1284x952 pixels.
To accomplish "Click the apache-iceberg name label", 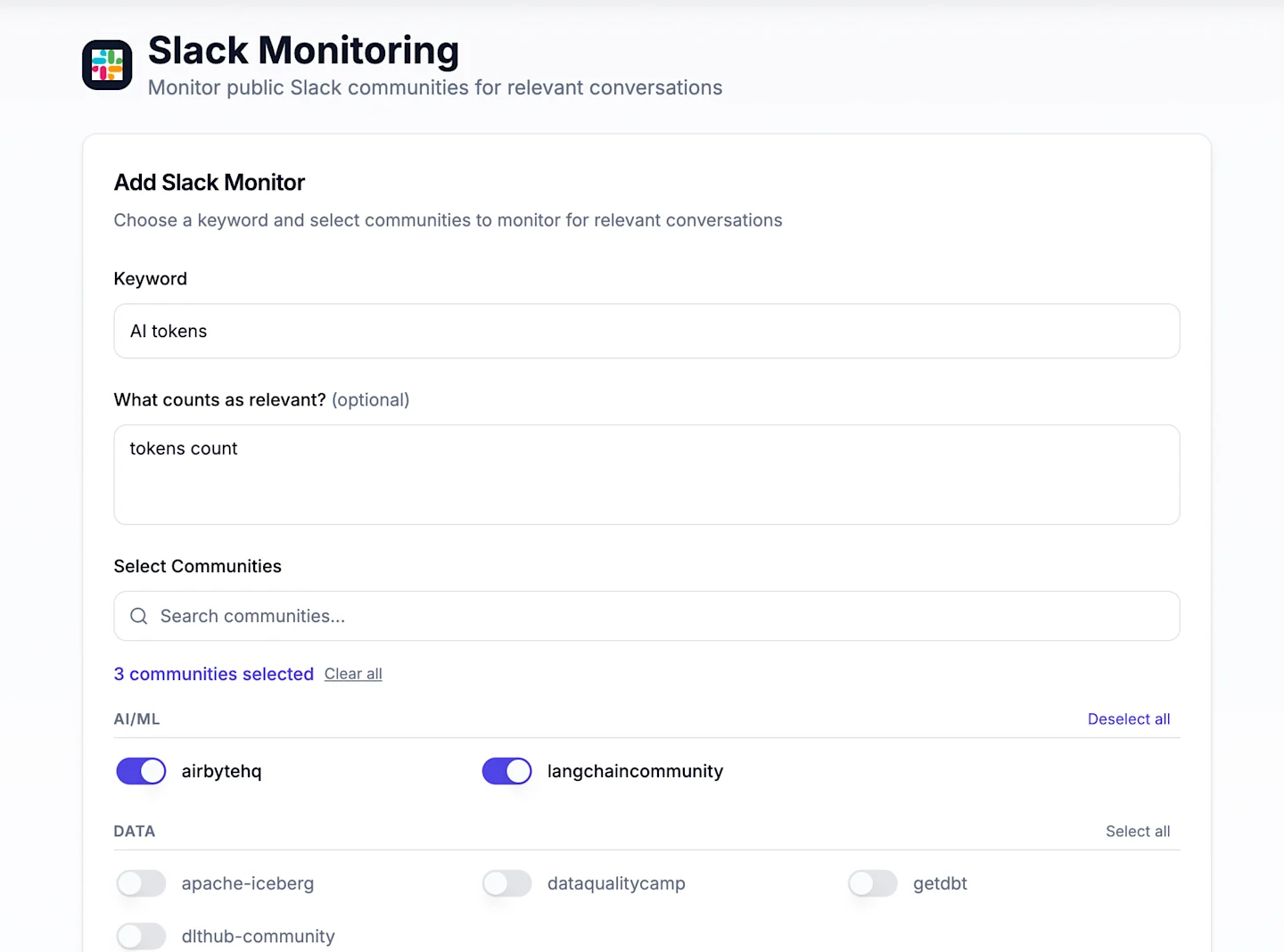I will click(x=248, y=883).
